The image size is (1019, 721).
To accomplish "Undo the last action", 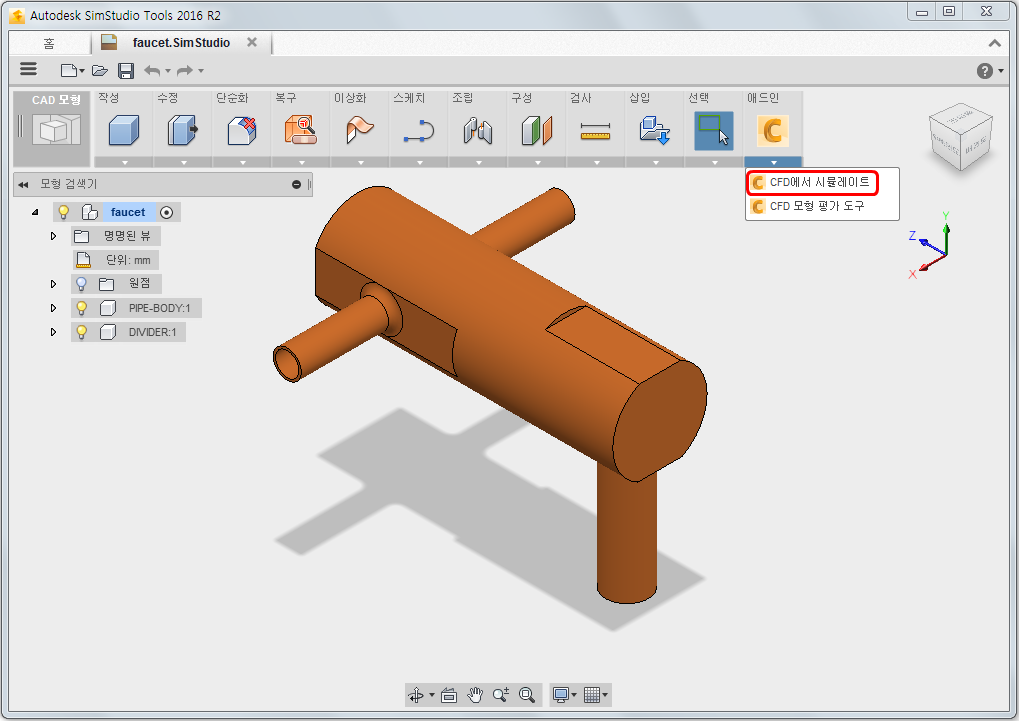I will pos(152,70).
